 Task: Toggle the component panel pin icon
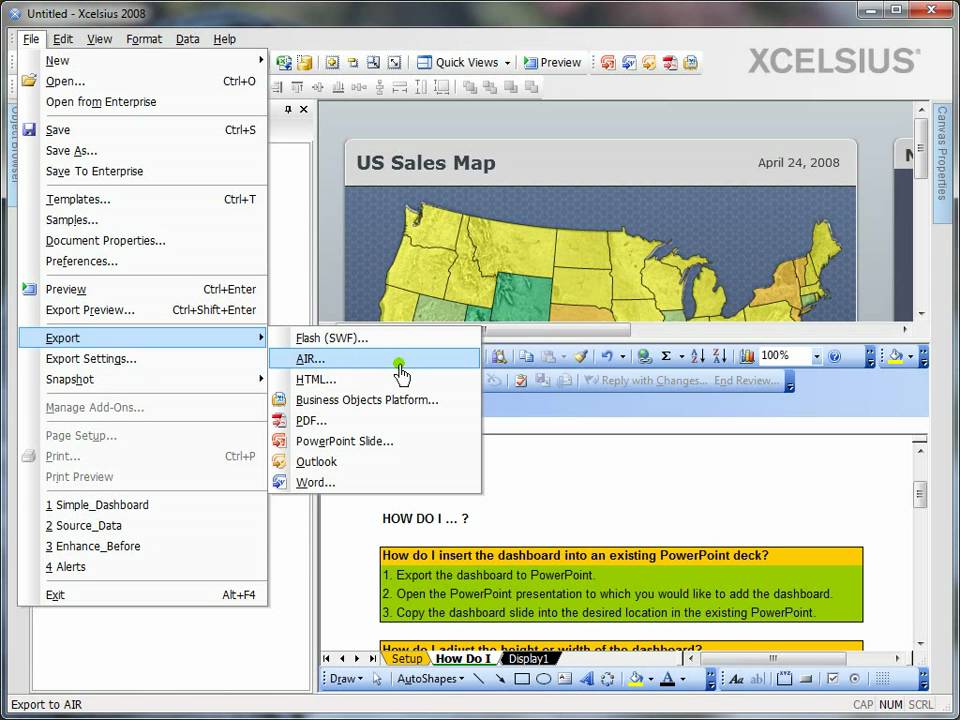coord(288,109)
